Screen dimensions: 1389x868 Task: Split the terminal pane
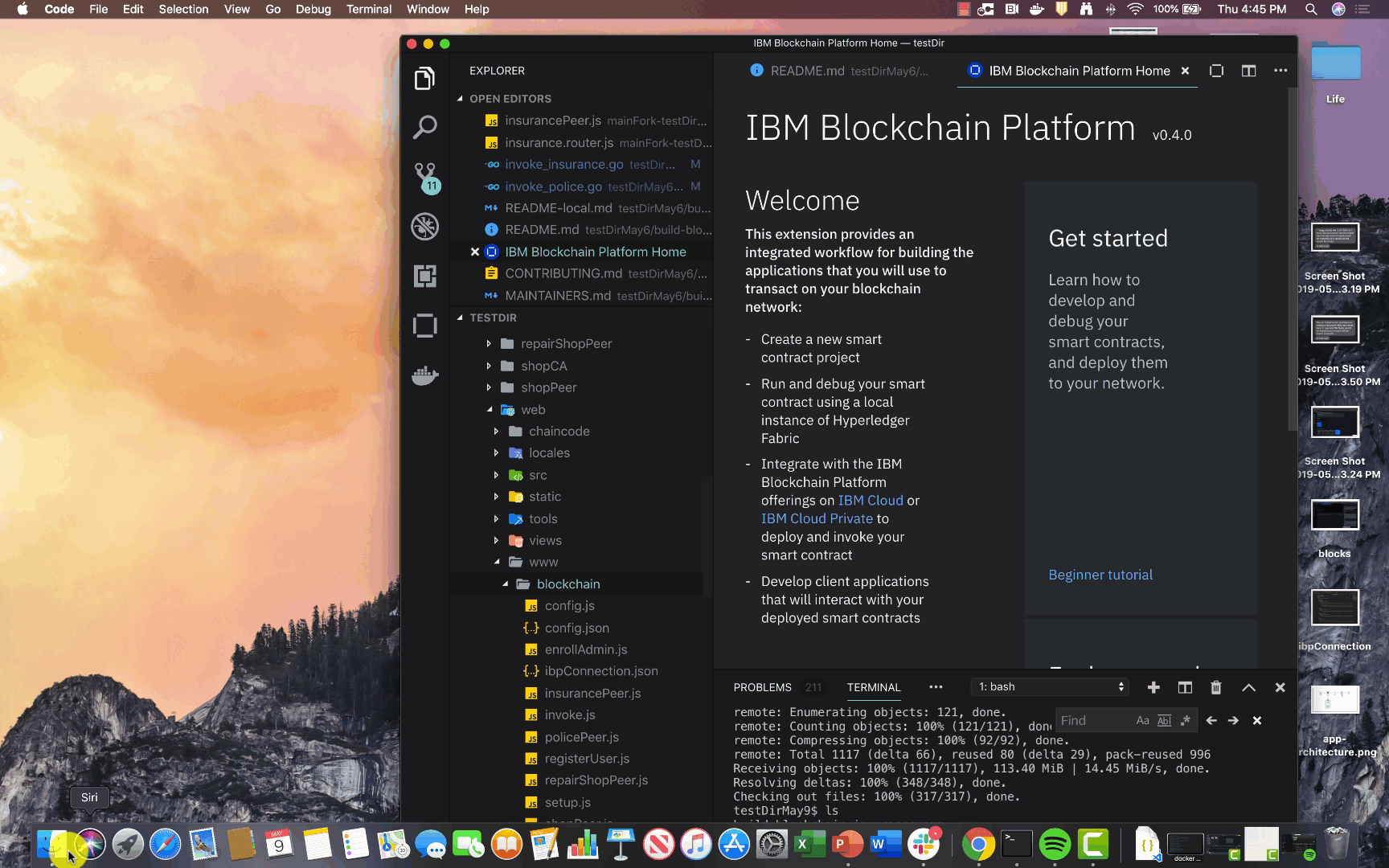click(1185, 687)
